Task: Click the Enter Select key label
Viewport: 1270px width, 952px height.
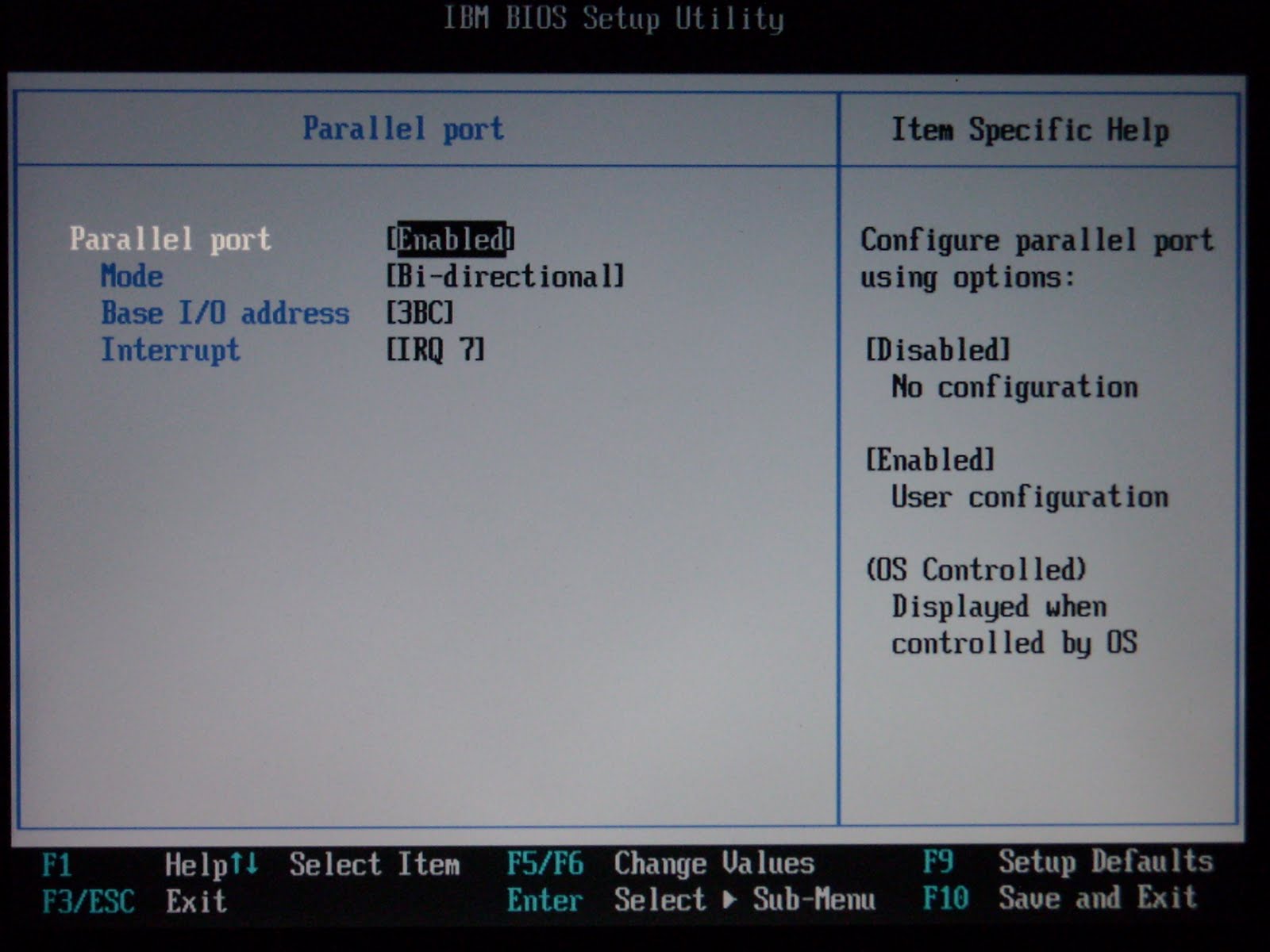Action: click(606, 900)
